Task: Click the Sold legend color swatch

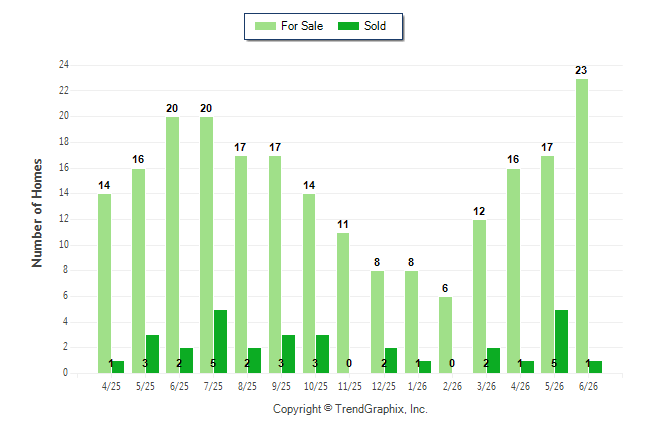Action: [x=349, y=26]
